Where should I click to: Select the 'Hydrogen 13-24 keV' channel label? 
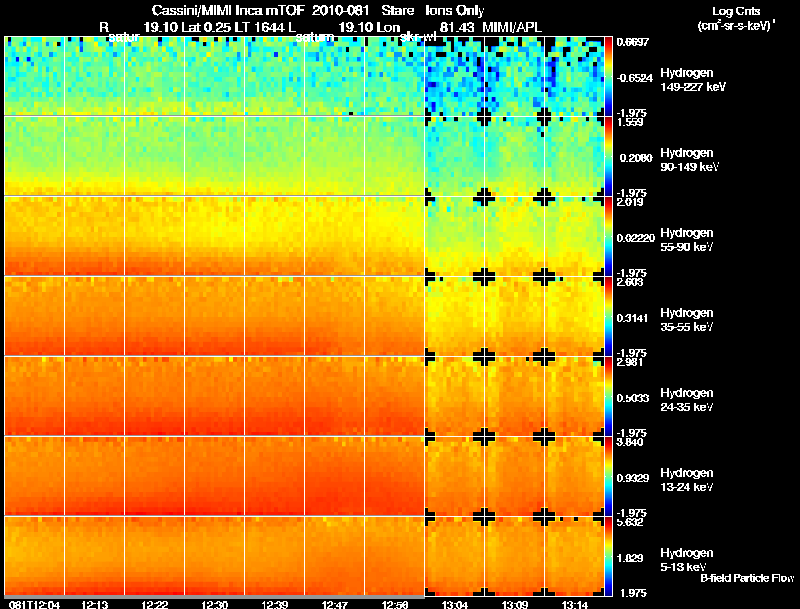pos(687,480)
